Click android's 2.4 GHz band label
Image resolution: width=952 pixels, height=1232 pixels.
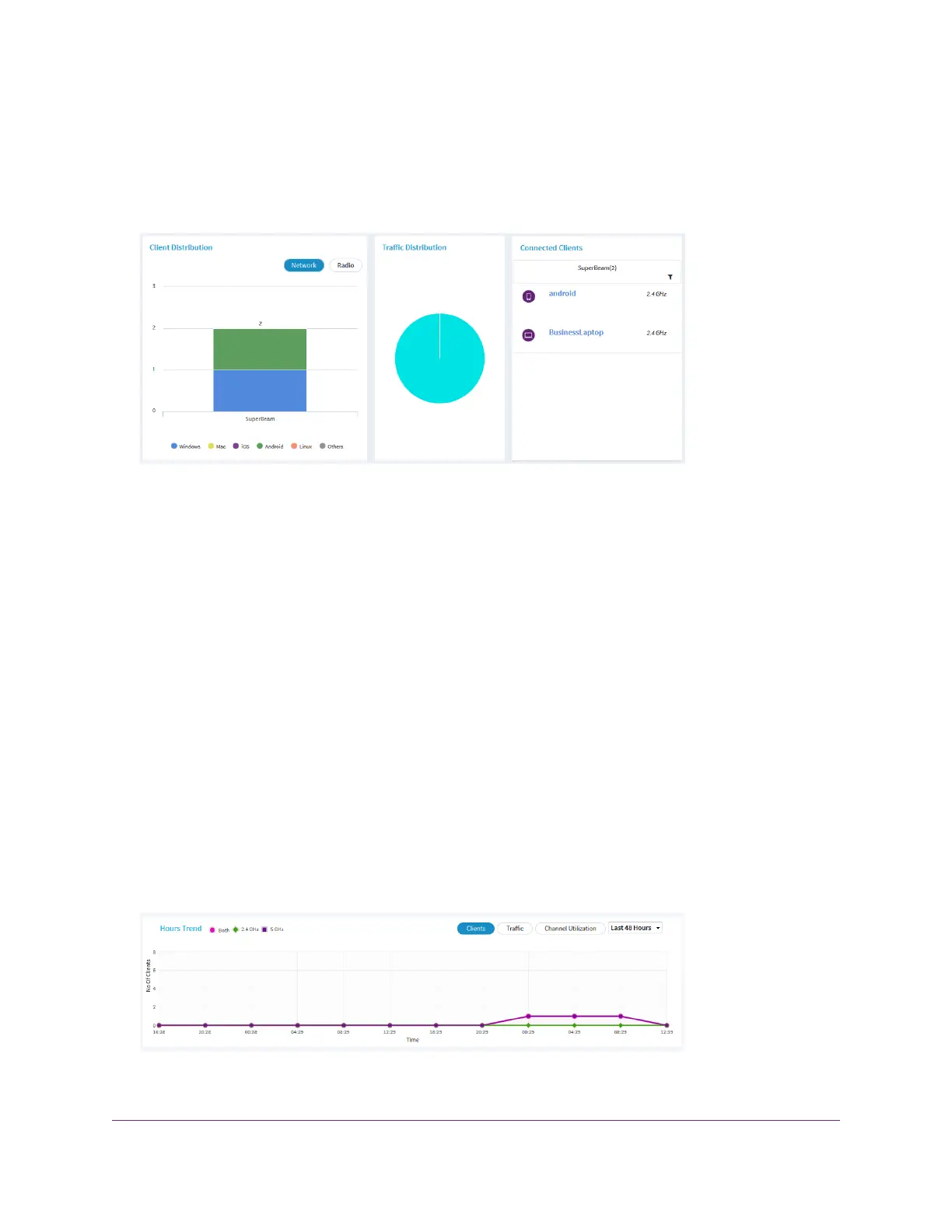[656, 294]
